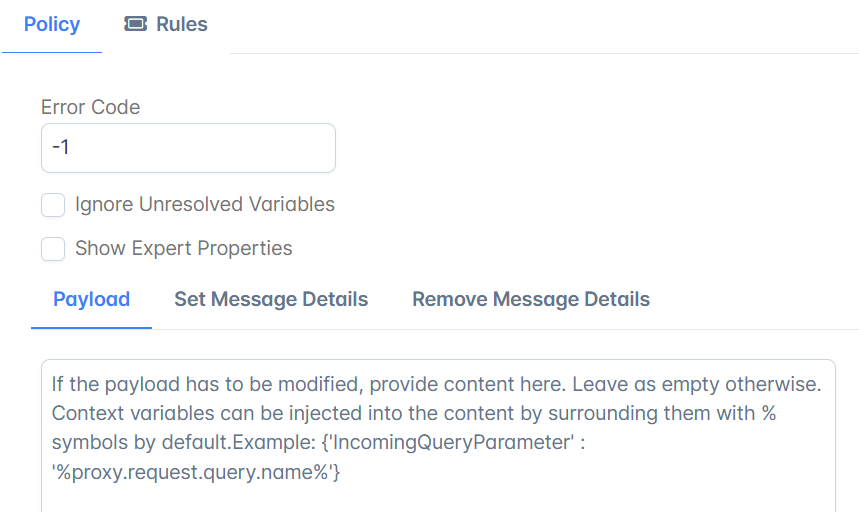The image size is (859, 512).
Task: Click the 'IncomingQueryParameter' placeholder line
Action: (x=318, y=442)
